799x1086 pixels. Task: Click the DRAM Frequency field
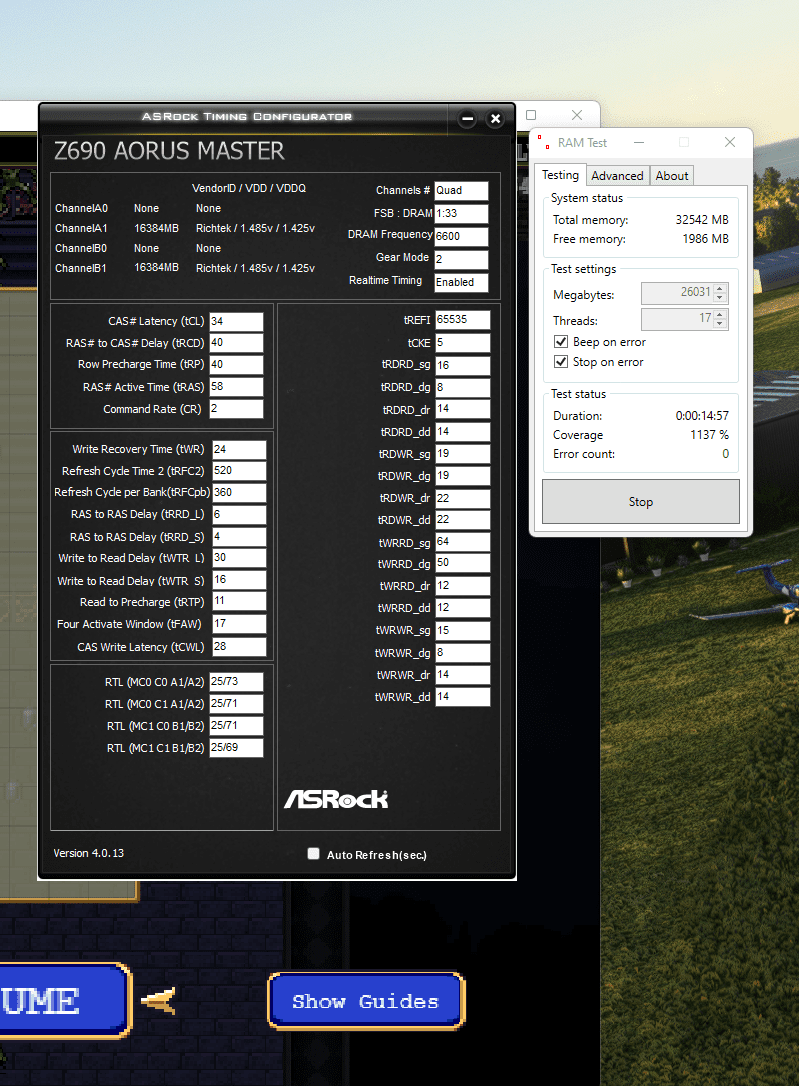coord(461,236)
